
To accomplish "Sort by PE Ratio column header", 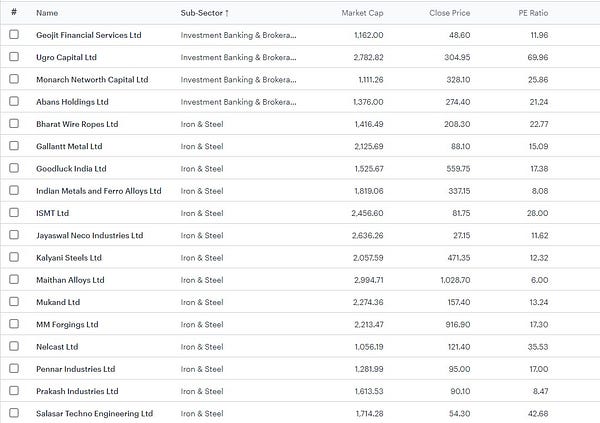I will click(533, 13).
